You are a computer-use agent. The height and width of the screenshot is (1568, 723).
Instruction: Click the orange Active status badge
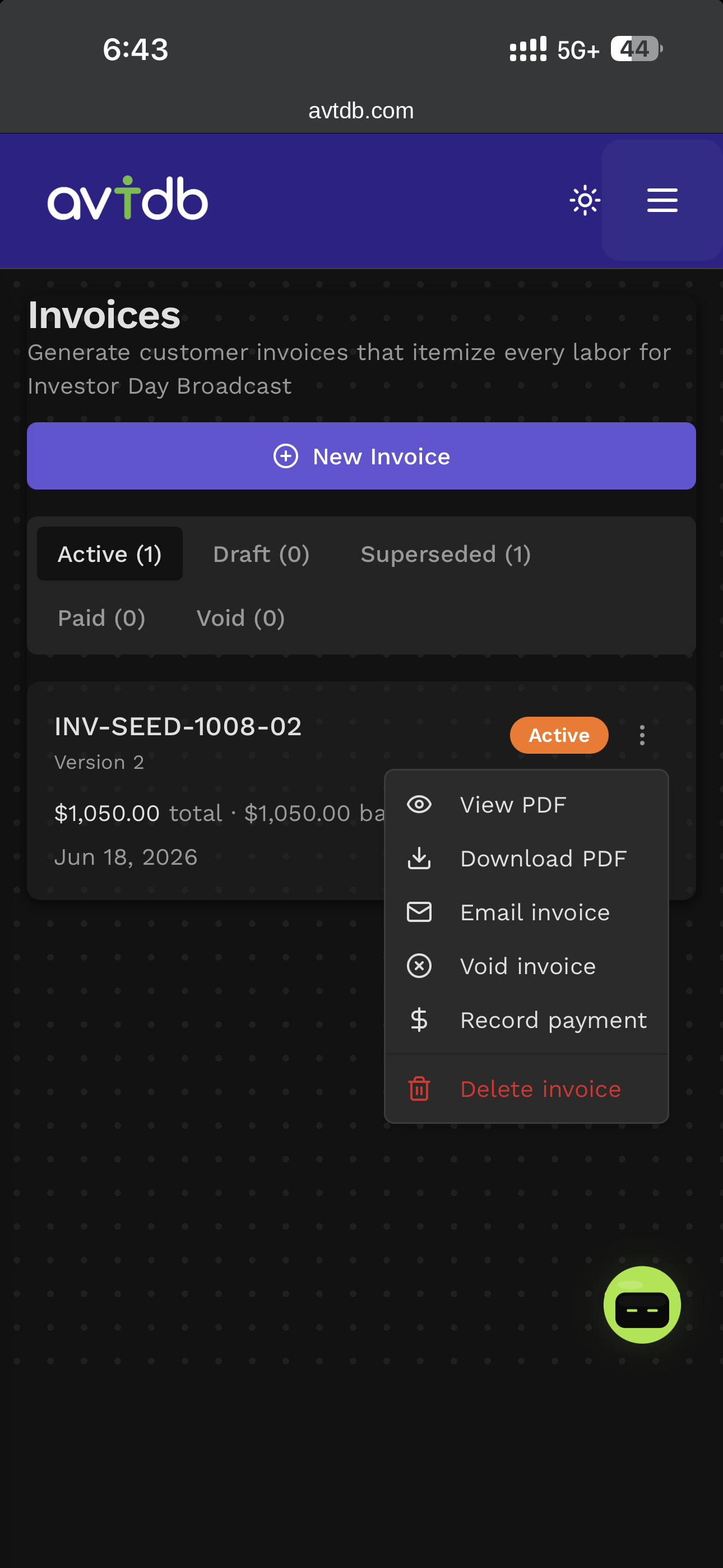click(x=559, y=735)
